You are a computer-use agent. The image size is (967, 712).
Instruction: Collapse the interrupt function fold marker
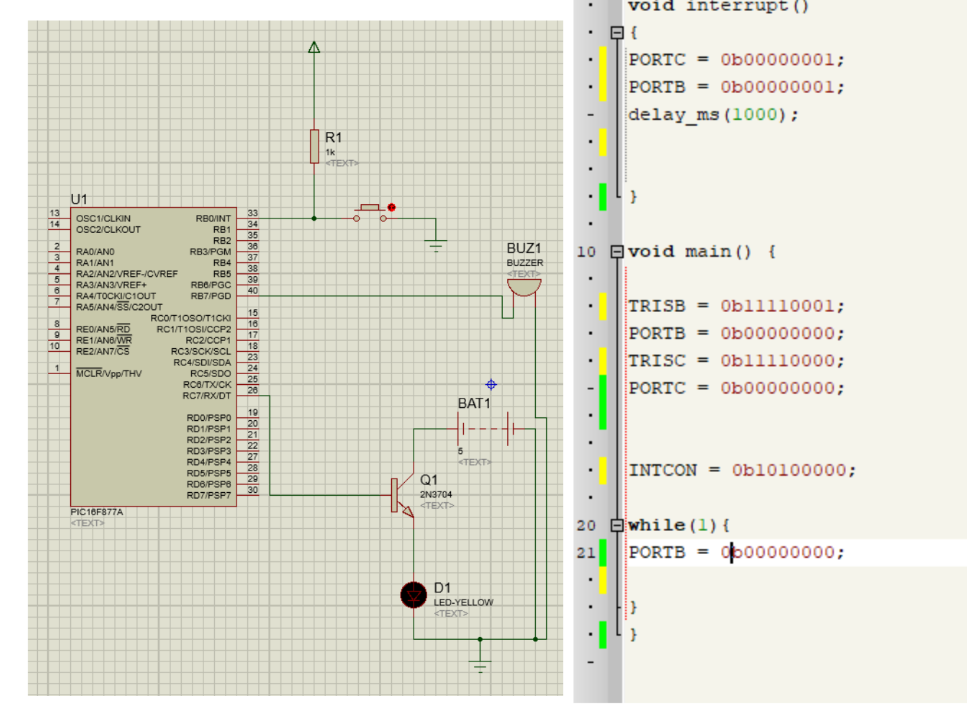617,32
